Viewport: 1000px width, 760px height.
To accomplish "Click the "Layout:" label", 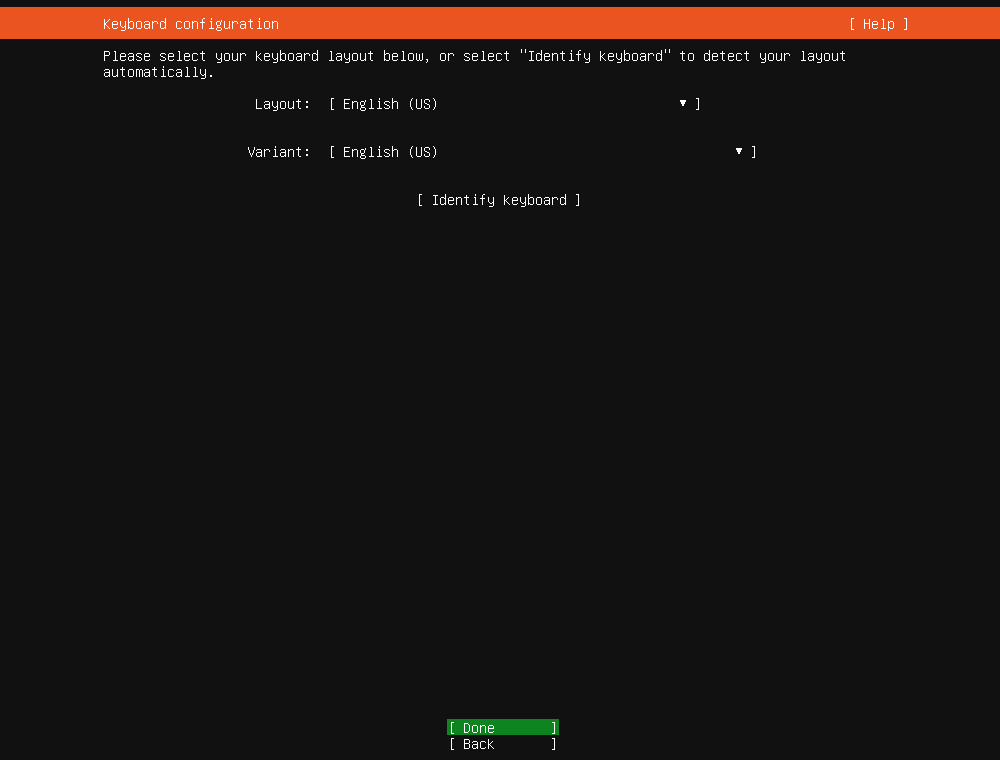I will click(x=283, y=104).
